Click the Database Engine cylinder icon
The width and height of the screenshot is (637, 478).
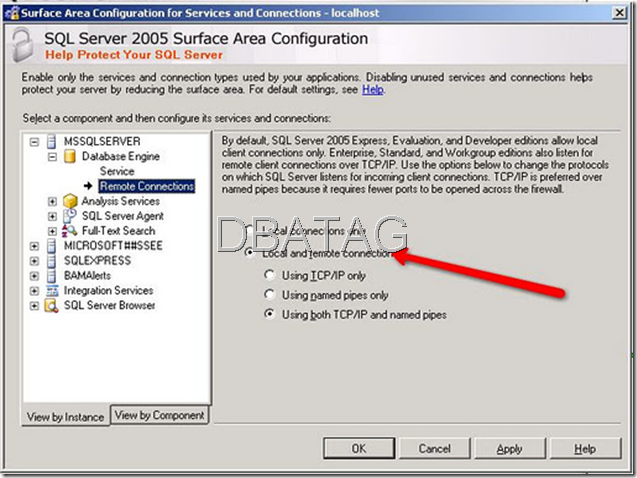pos(70,156)
